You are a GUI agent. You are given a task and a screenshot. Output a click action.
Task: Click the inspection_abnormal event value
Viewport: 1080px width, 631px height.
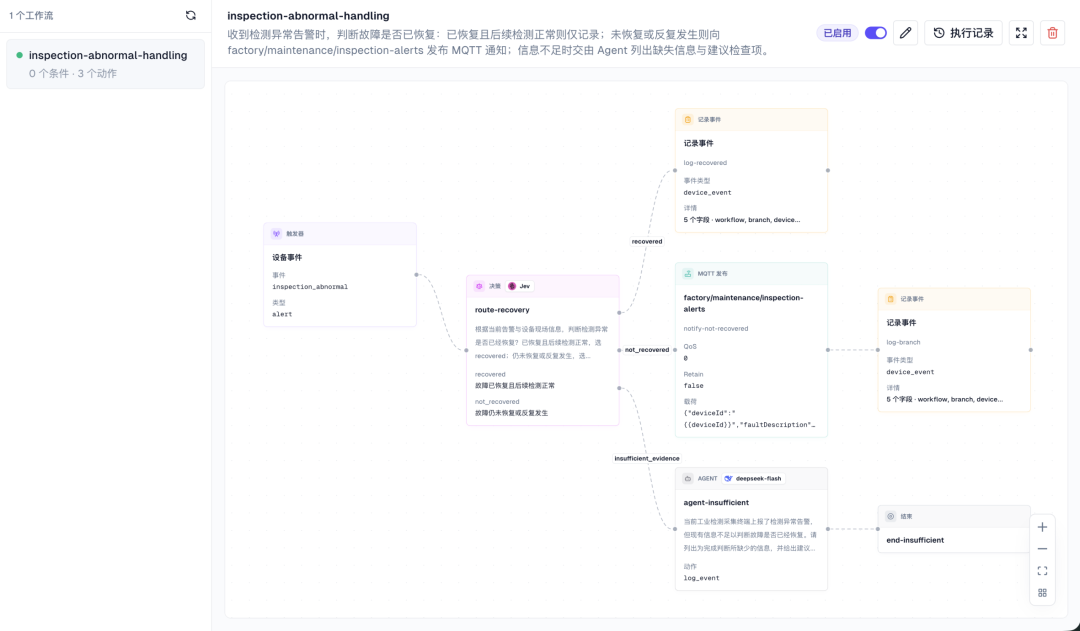(310, 287)
